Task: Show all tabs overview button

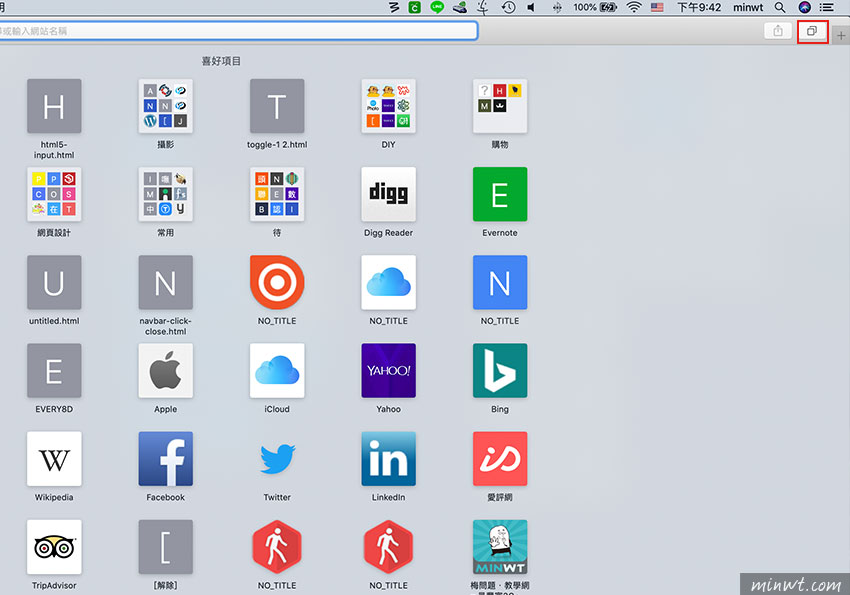Action: (812, 31)
